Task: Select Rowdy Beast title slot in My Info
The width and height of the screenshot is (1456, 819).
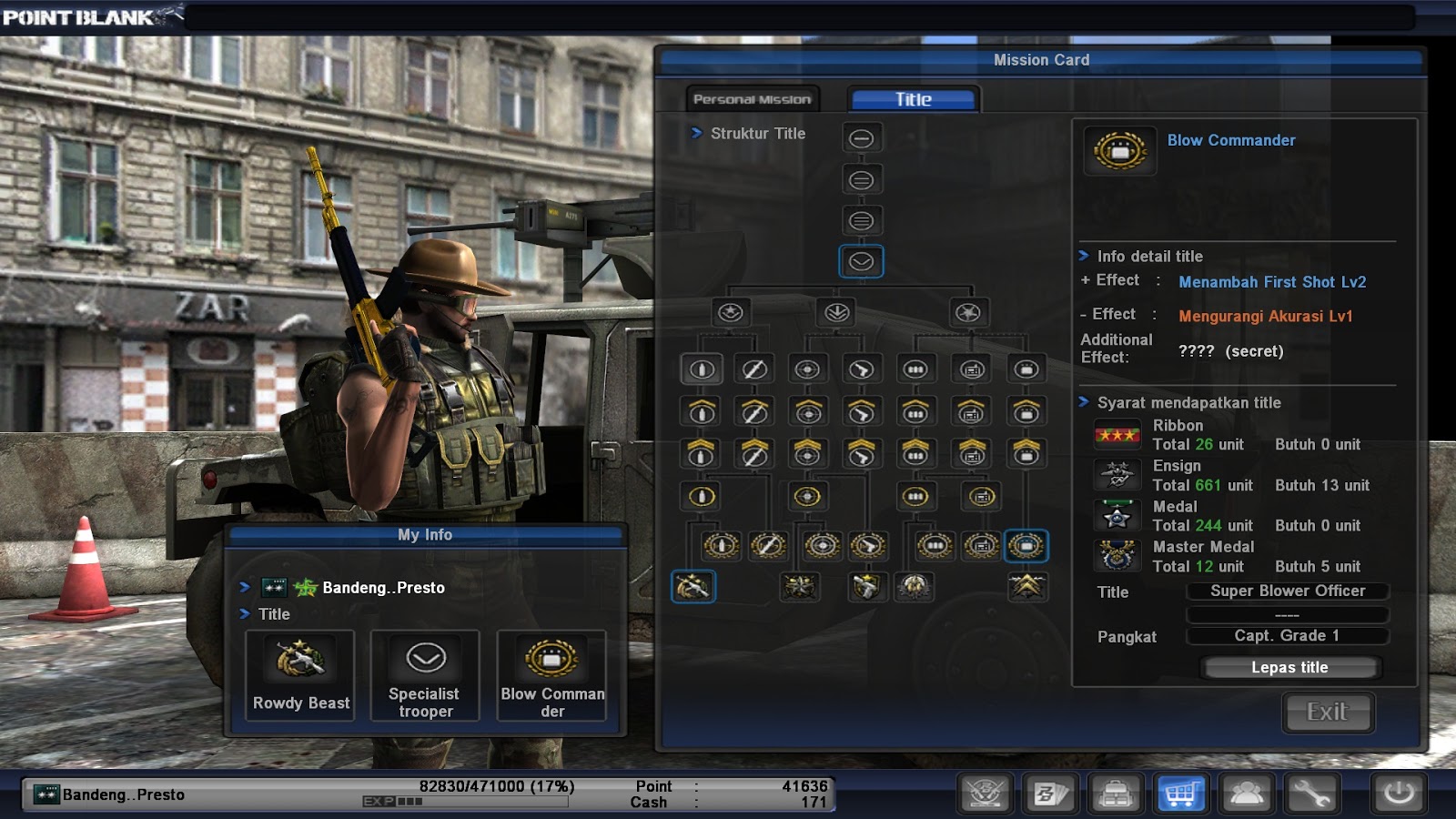Action: [300, 675]
